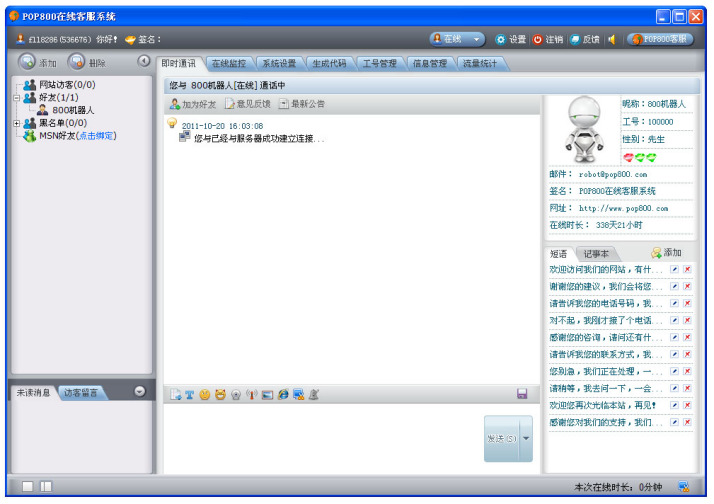Switch to the 系统设置 tab
Image resolution: width=714 pixels, height=504 pixels.
point(279,64)
